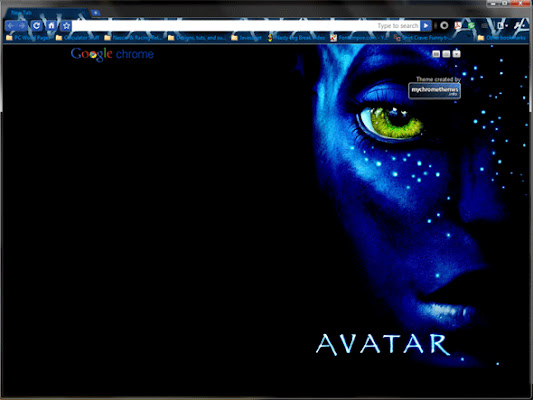Open the Javascript bookmark folder

click(246, 38)
